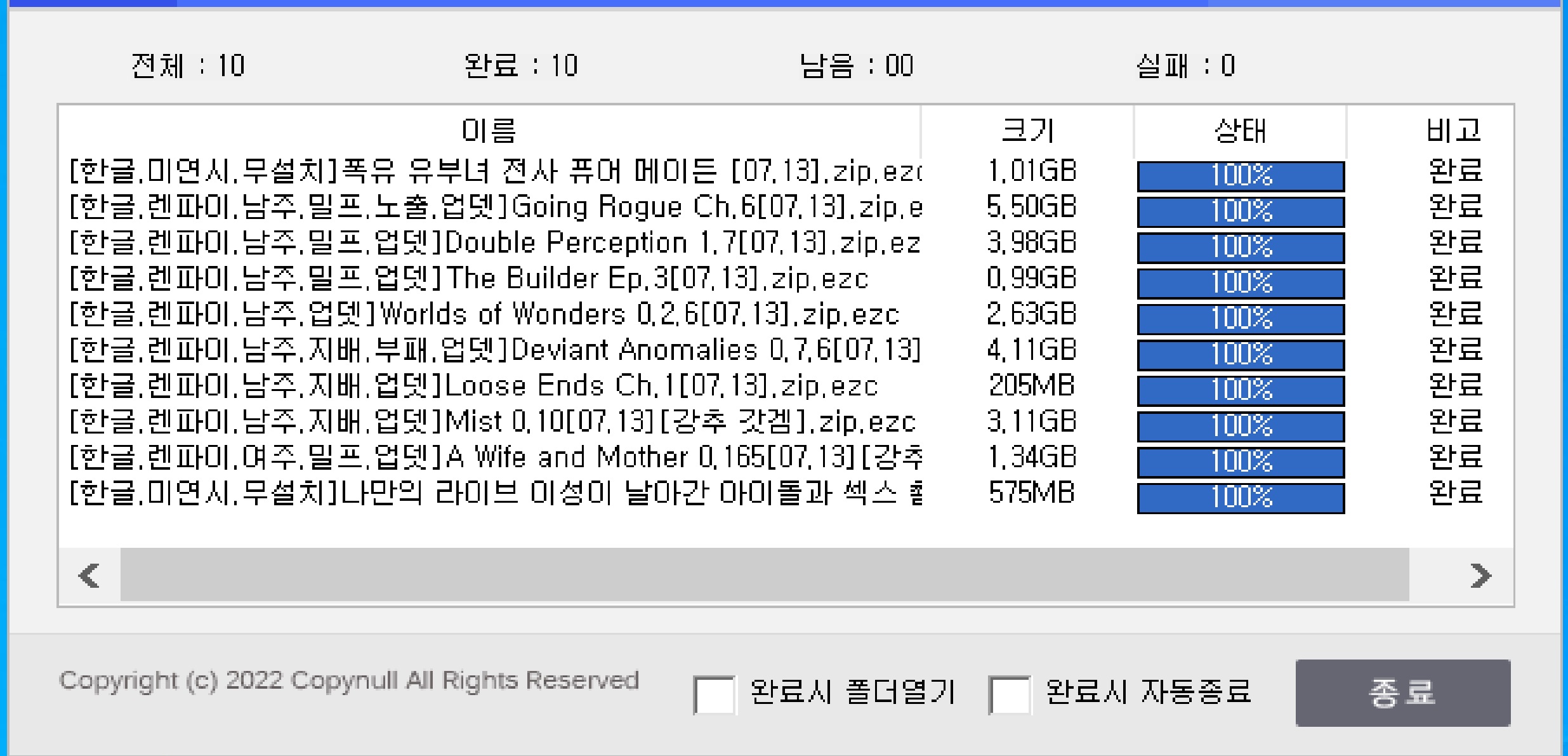The height and width of the screenshot is (756, 1568).
Task: Sort by 이름 column header
Action: 489,131
